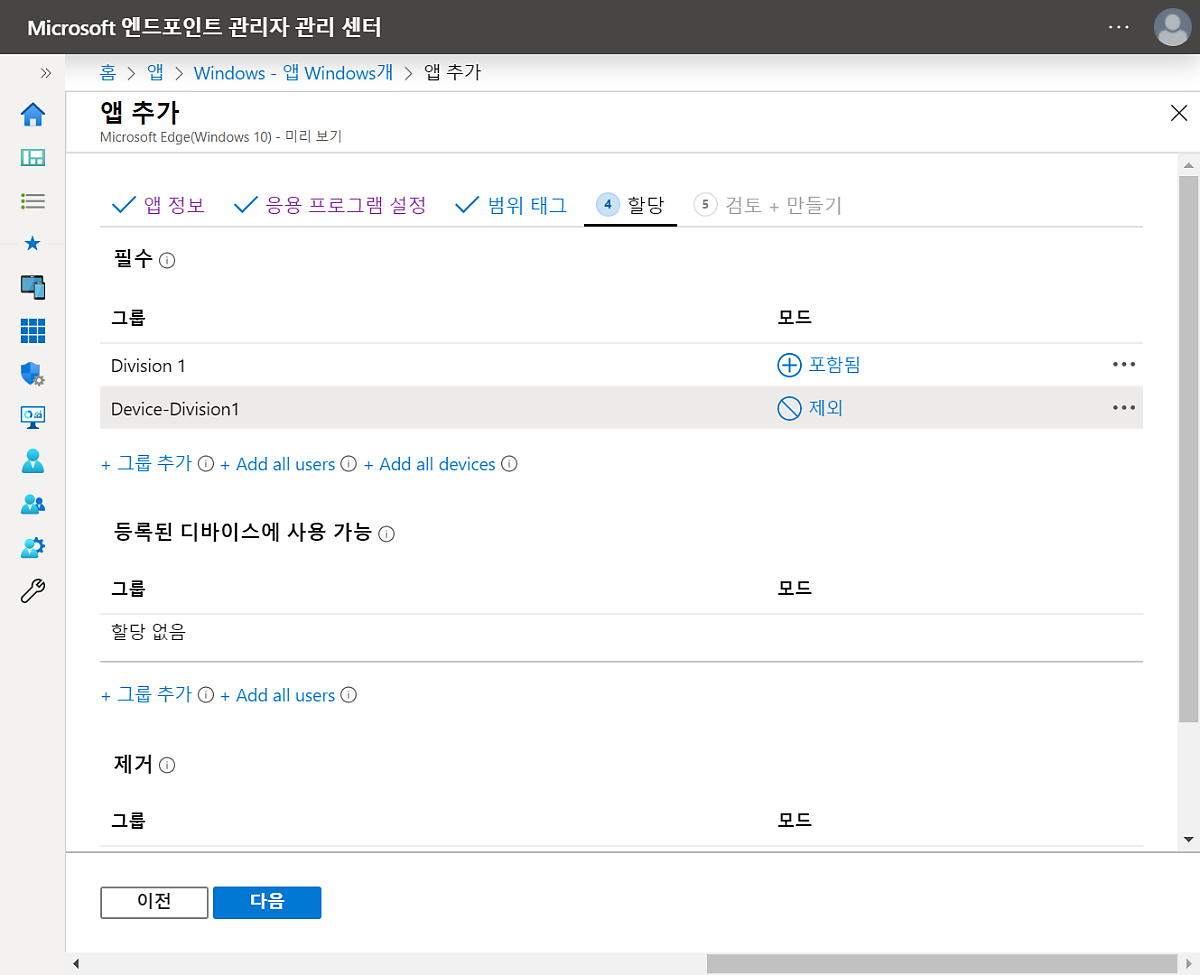
Task: Open the Devices icon in sidebar
Action: click(x=33, y=287)
